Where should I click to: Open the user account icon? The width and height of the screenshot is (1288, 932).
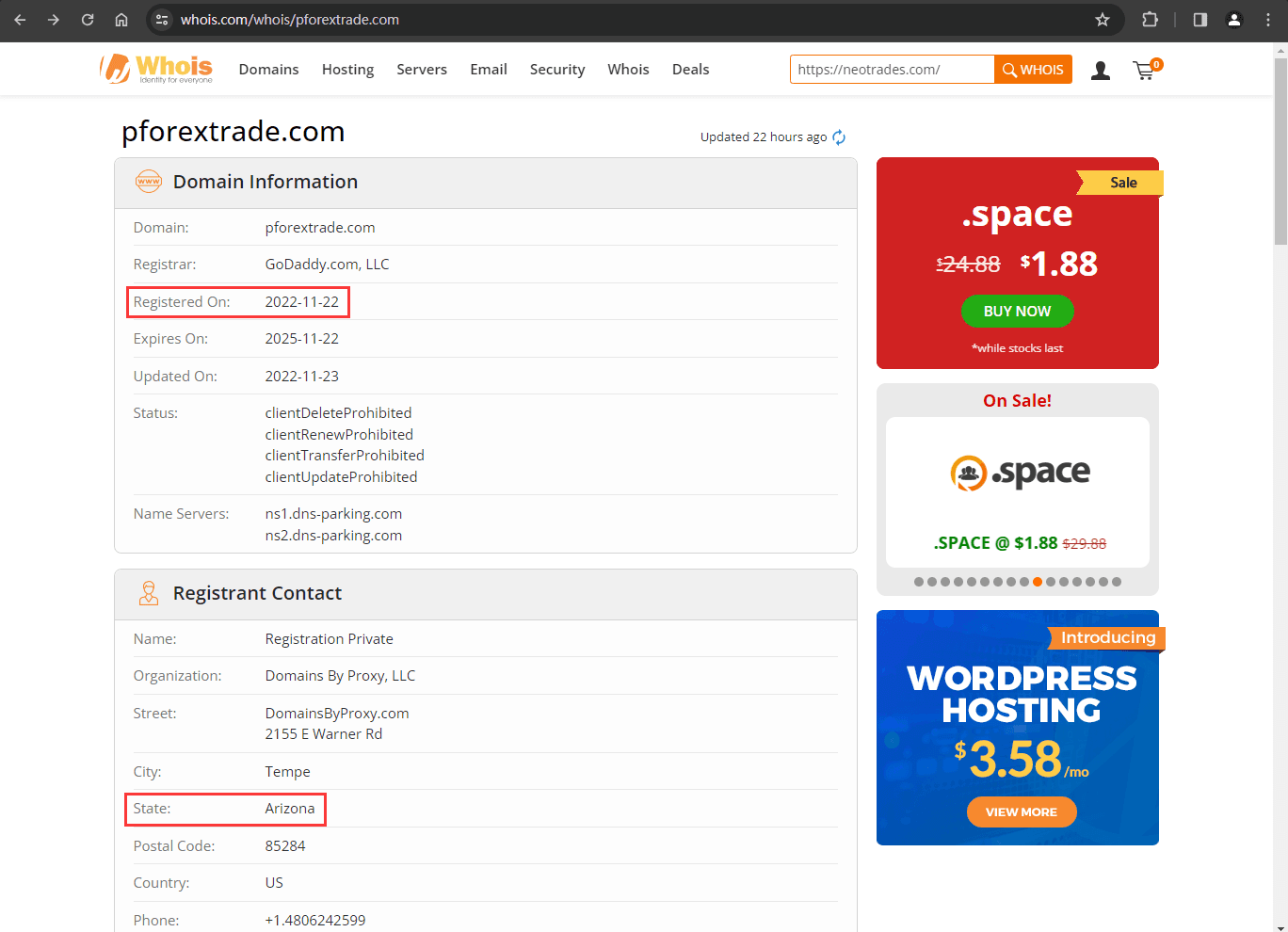click(x=1101, y=70)
